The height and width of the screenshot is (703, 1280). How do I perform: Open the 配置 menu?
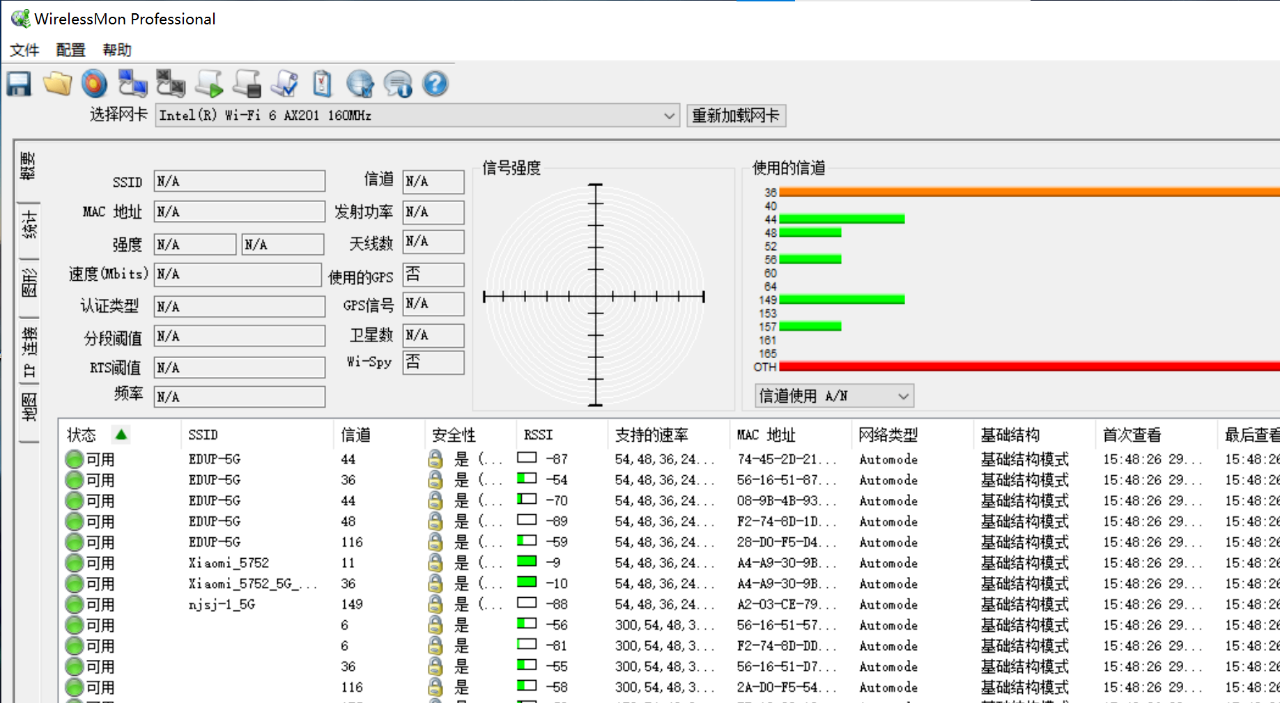click(71, 50)
